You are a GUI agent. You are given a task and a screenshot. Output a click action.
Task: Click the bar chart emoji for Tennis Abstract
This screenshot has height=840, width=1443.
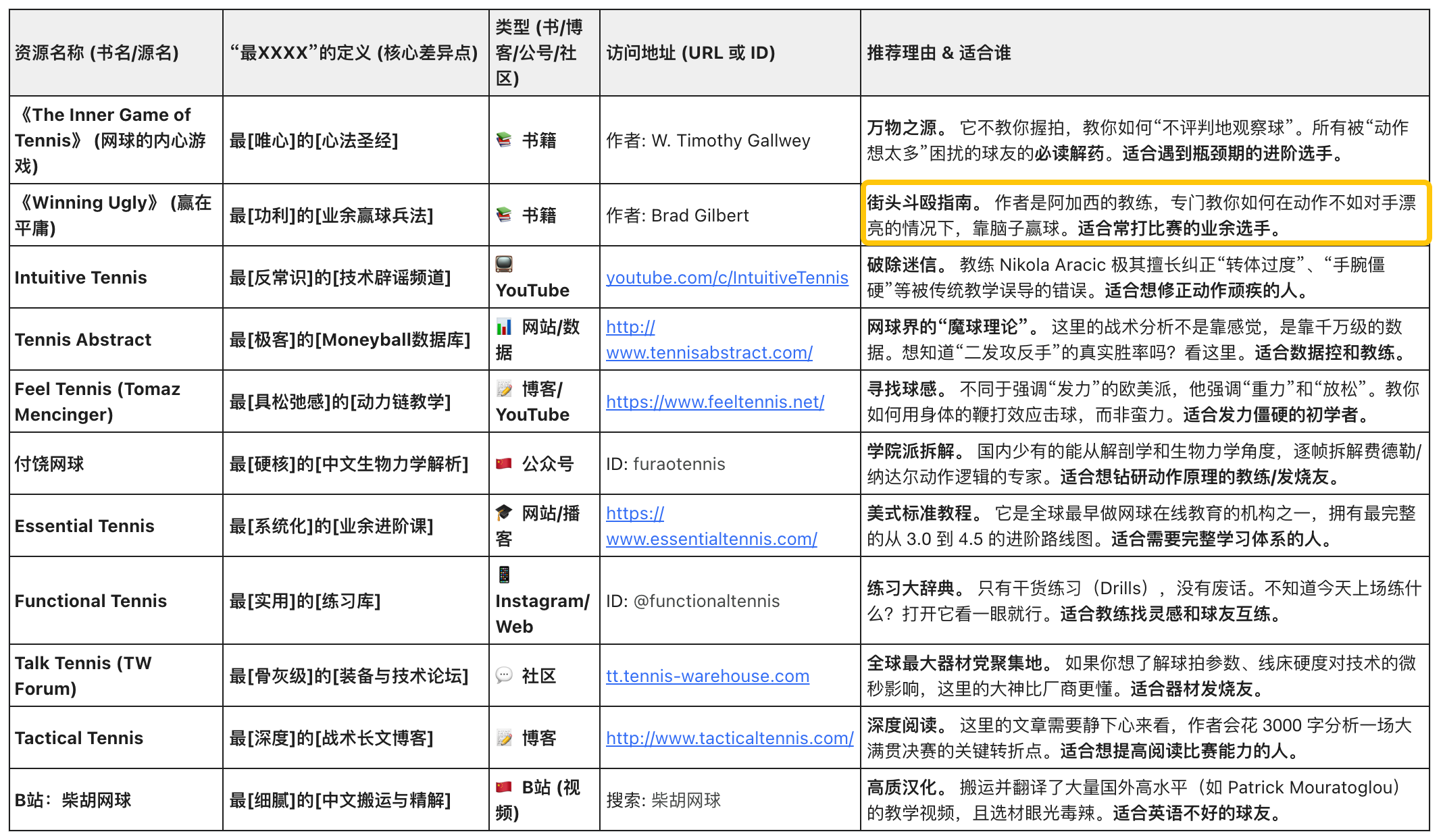(x=504, y=327)
